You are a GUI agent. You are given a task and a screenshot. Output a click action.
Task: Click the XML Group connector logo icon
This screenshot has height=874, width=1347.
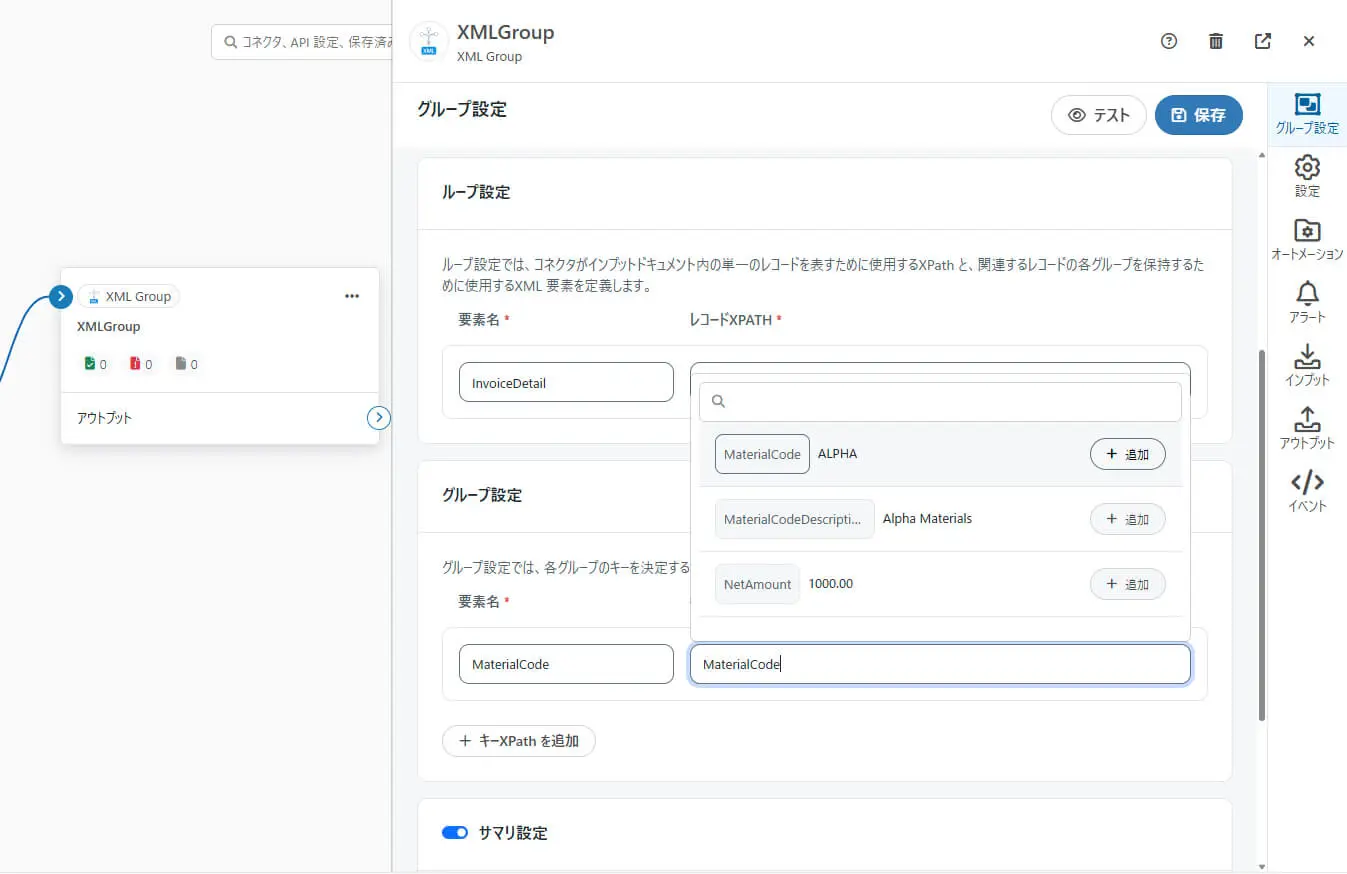click(x=429, y=42)
